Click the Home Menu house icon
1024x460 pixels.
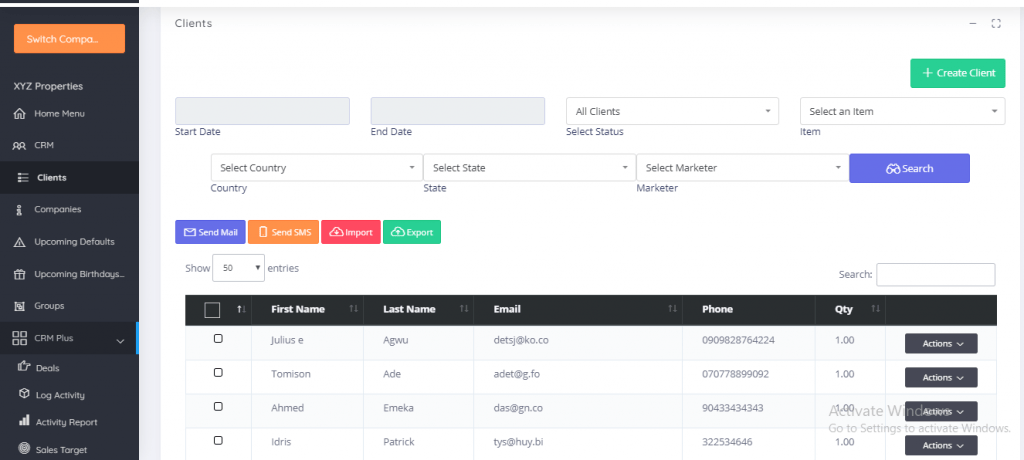[x=19, y=114]
